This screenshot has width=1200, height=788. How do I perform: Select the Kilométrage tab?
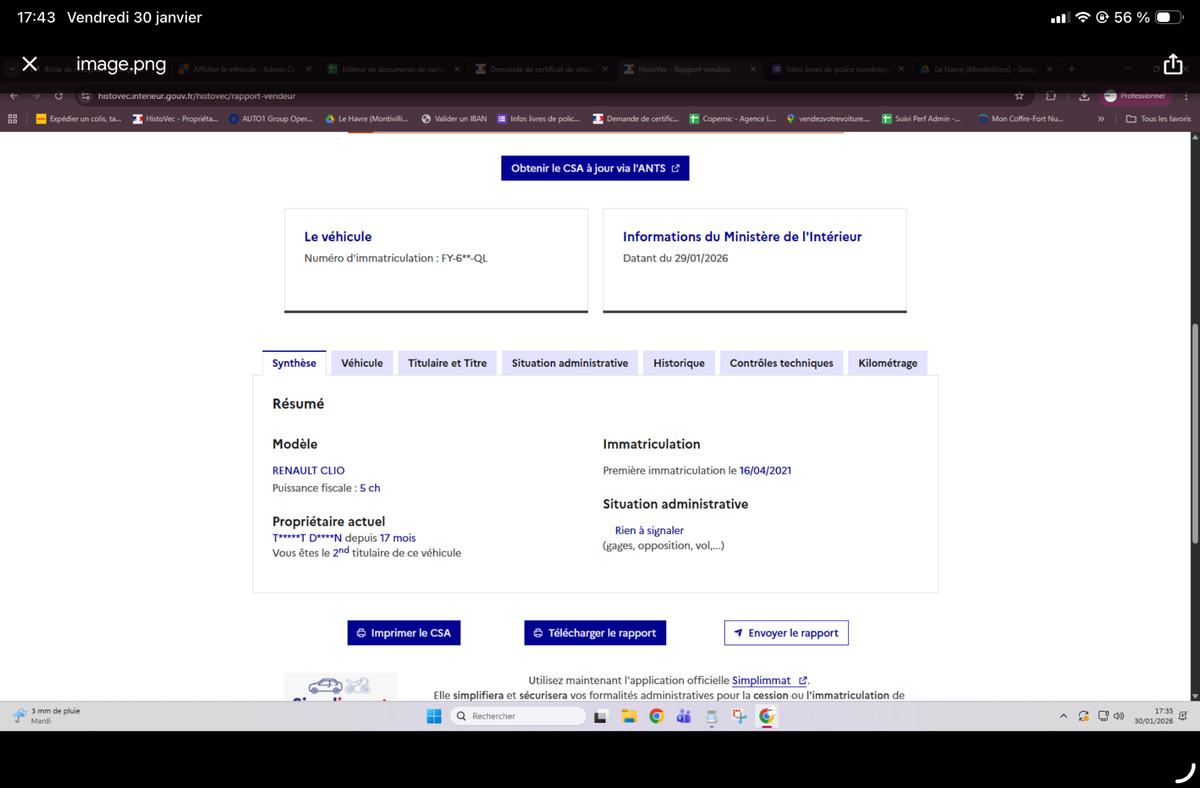coord(887,363)
